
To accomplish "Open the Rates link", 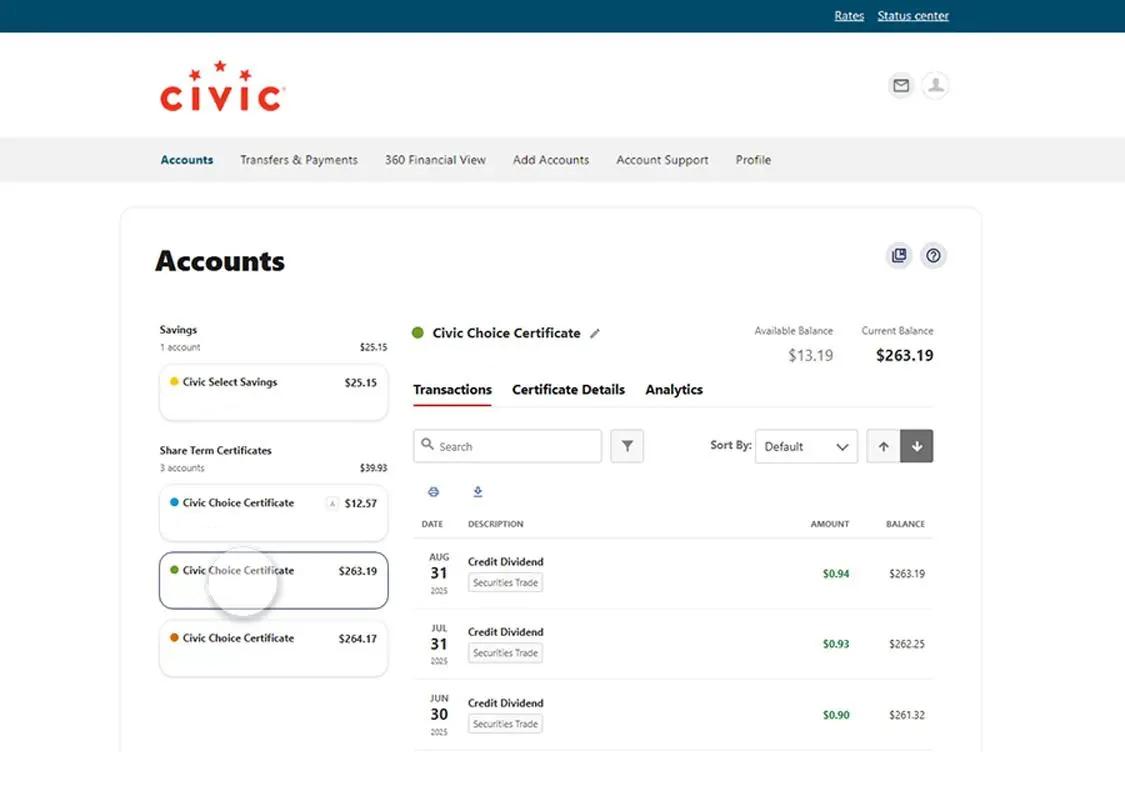I will 849,15.
